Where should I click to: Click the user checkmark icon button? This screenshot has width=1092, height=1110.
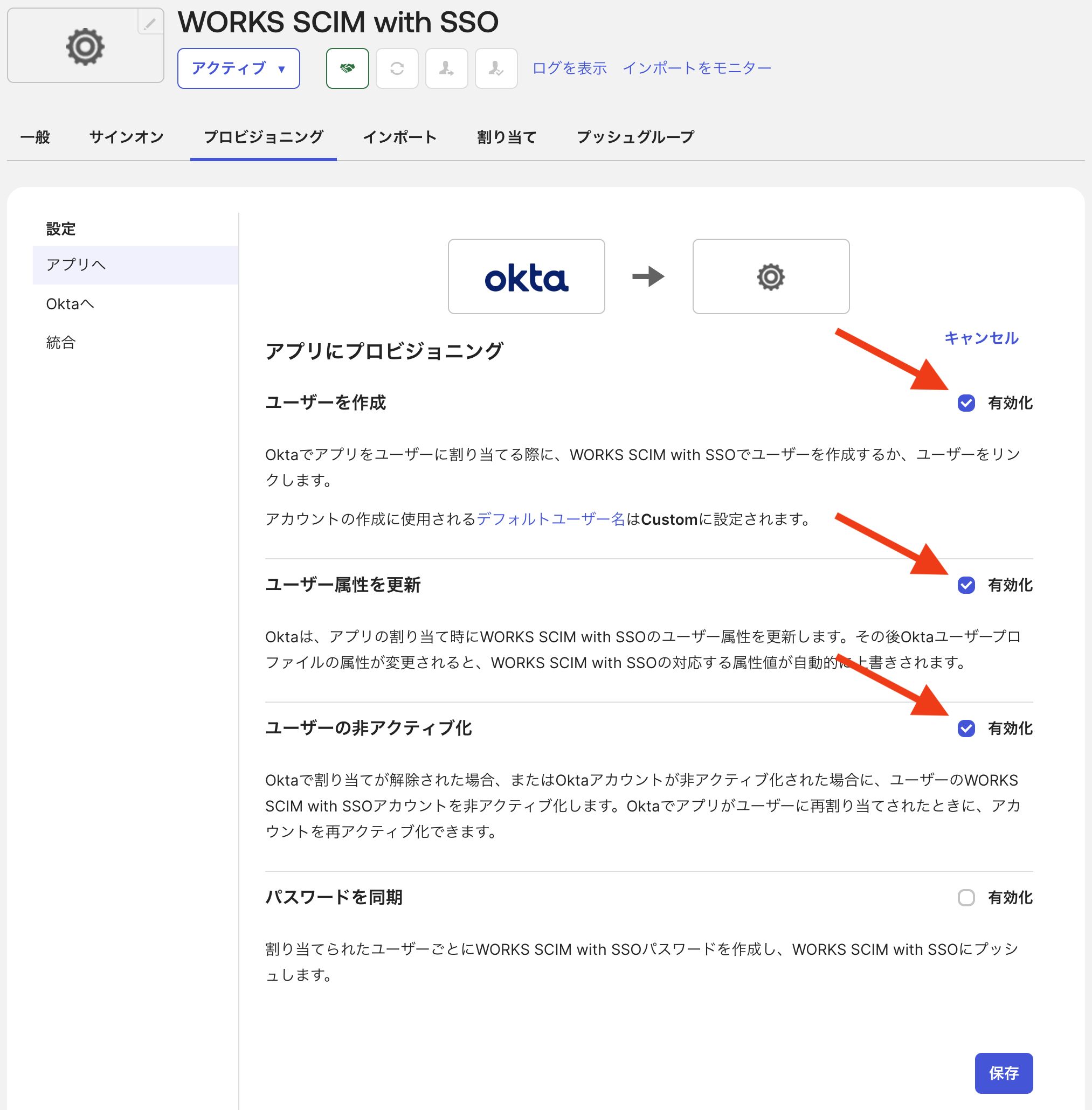tap(496, 68)
